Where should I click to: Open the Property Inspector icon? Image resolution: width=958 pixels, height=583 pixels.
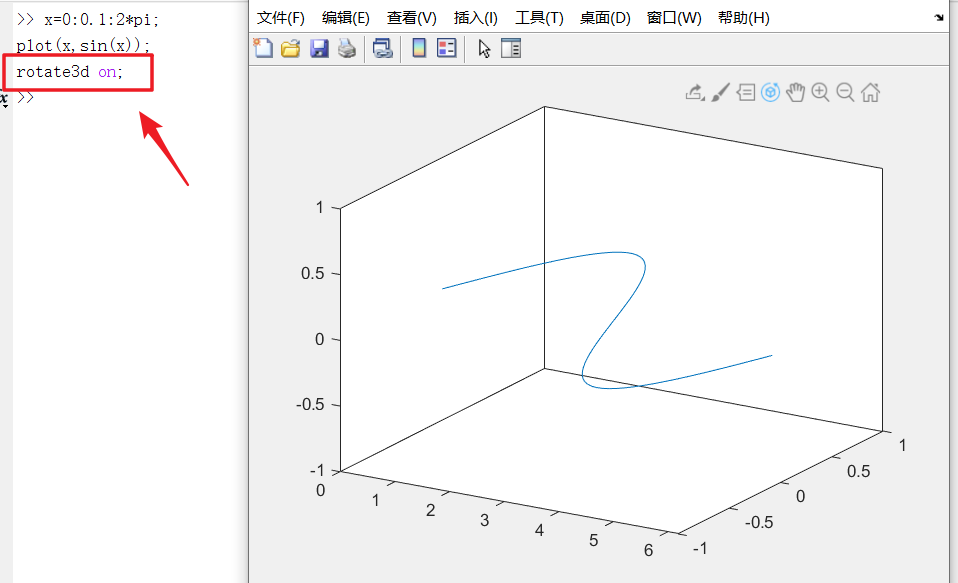point(510,48)
